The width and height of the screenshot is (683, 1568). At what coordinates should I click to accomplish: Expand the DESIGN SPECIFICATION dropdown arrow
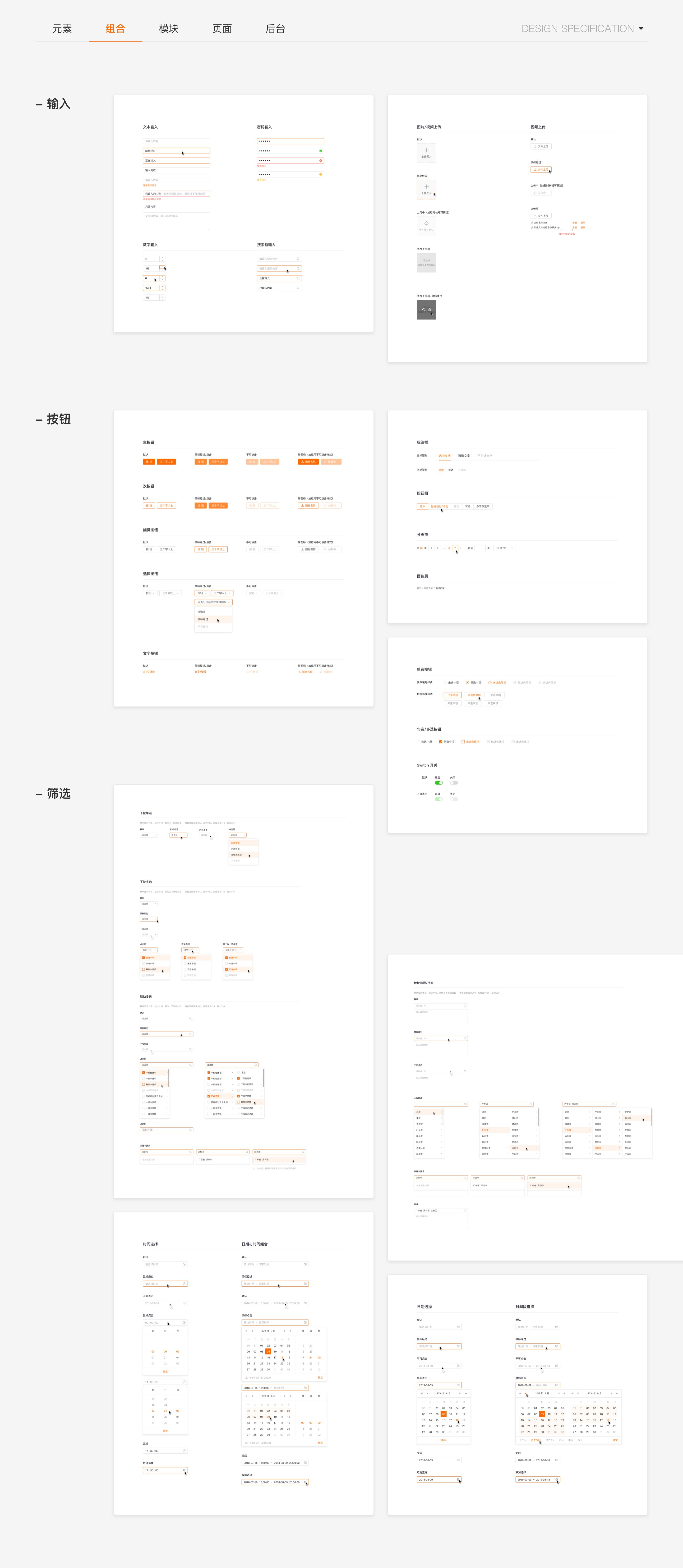(x=641, y=29)
